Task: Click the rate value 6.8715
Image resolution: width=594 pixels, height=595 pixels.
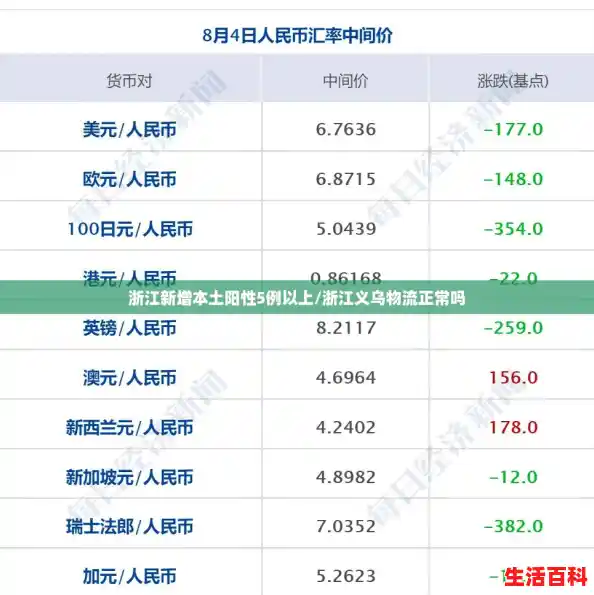Action: coord(346,179)
